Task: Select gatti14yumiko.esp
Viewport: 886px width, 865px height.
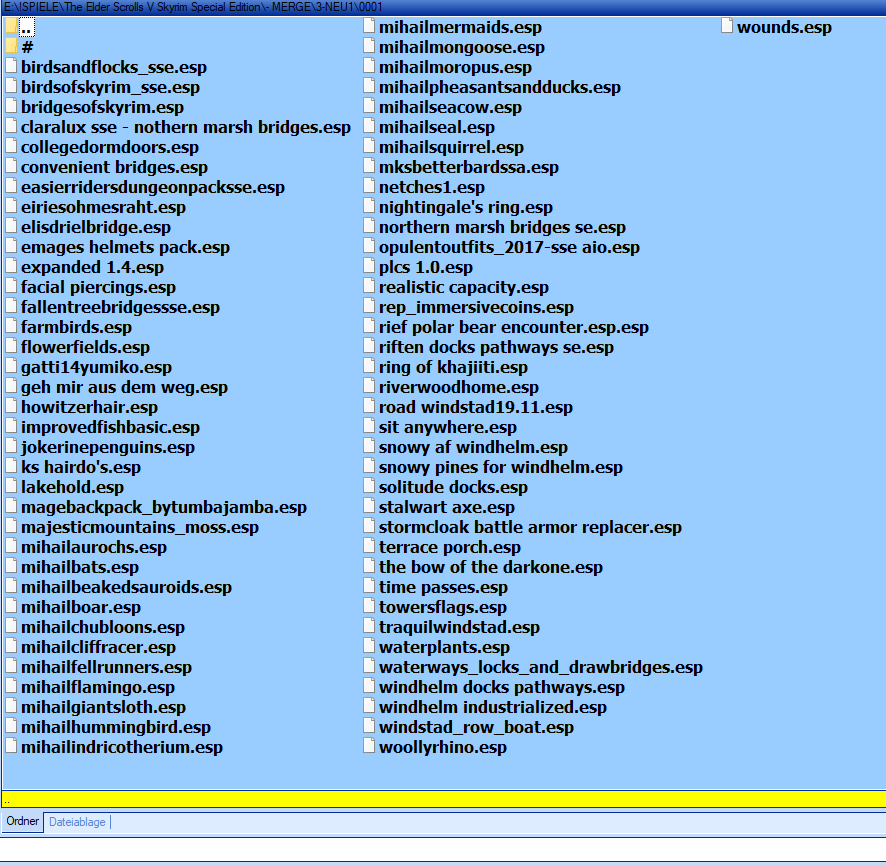Action: 96,367
